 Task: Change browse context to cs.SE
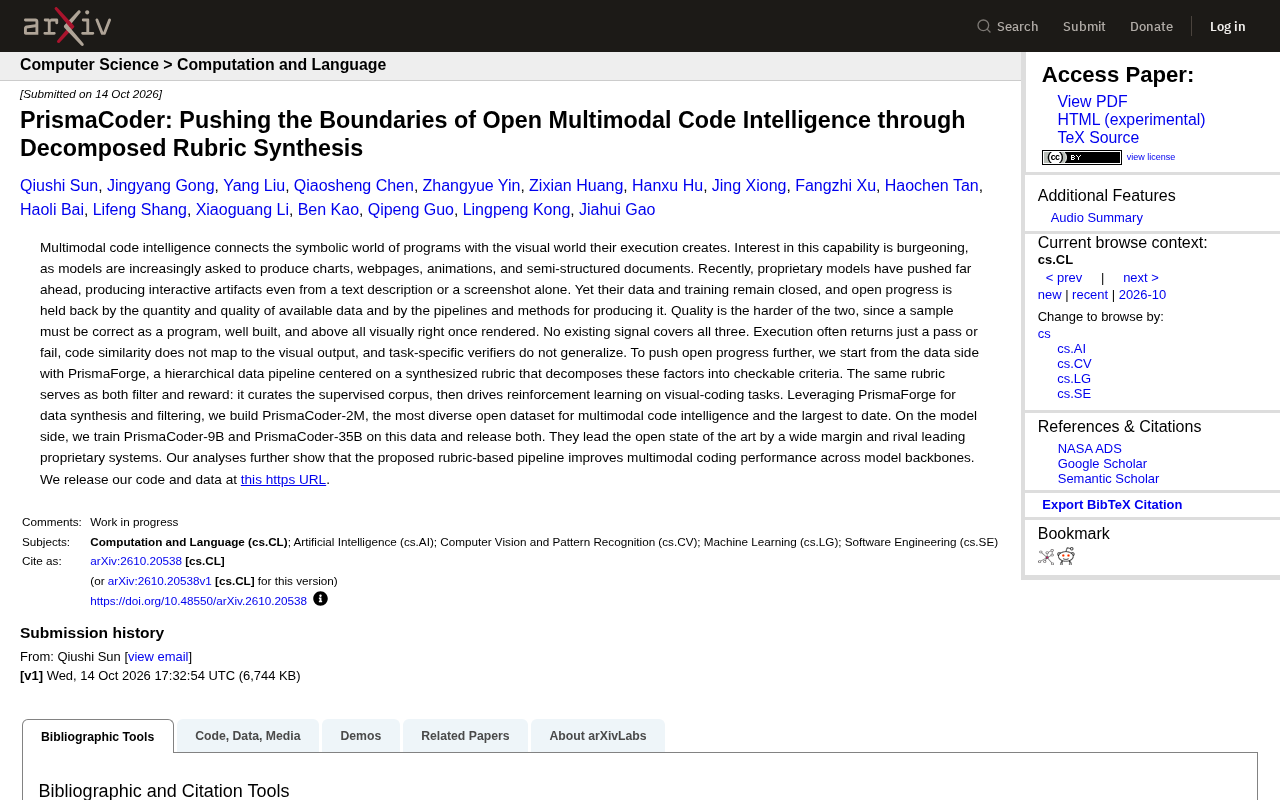1074,394
